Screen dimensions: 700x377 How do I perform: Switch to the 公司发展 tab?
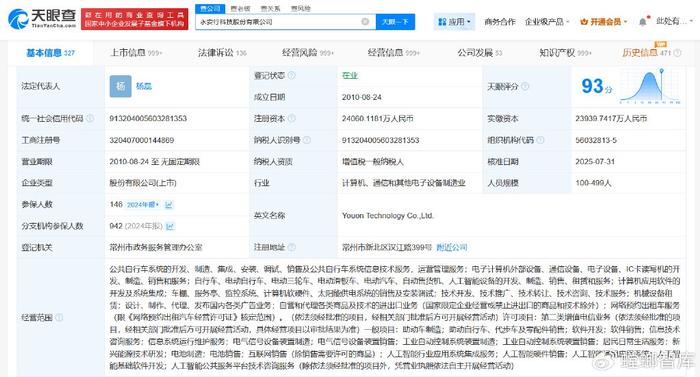click(x=479, y=53)
